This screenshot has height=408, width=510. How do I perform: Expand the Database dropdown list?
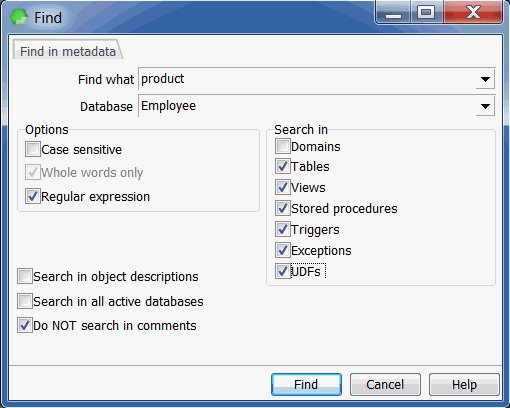485,106
